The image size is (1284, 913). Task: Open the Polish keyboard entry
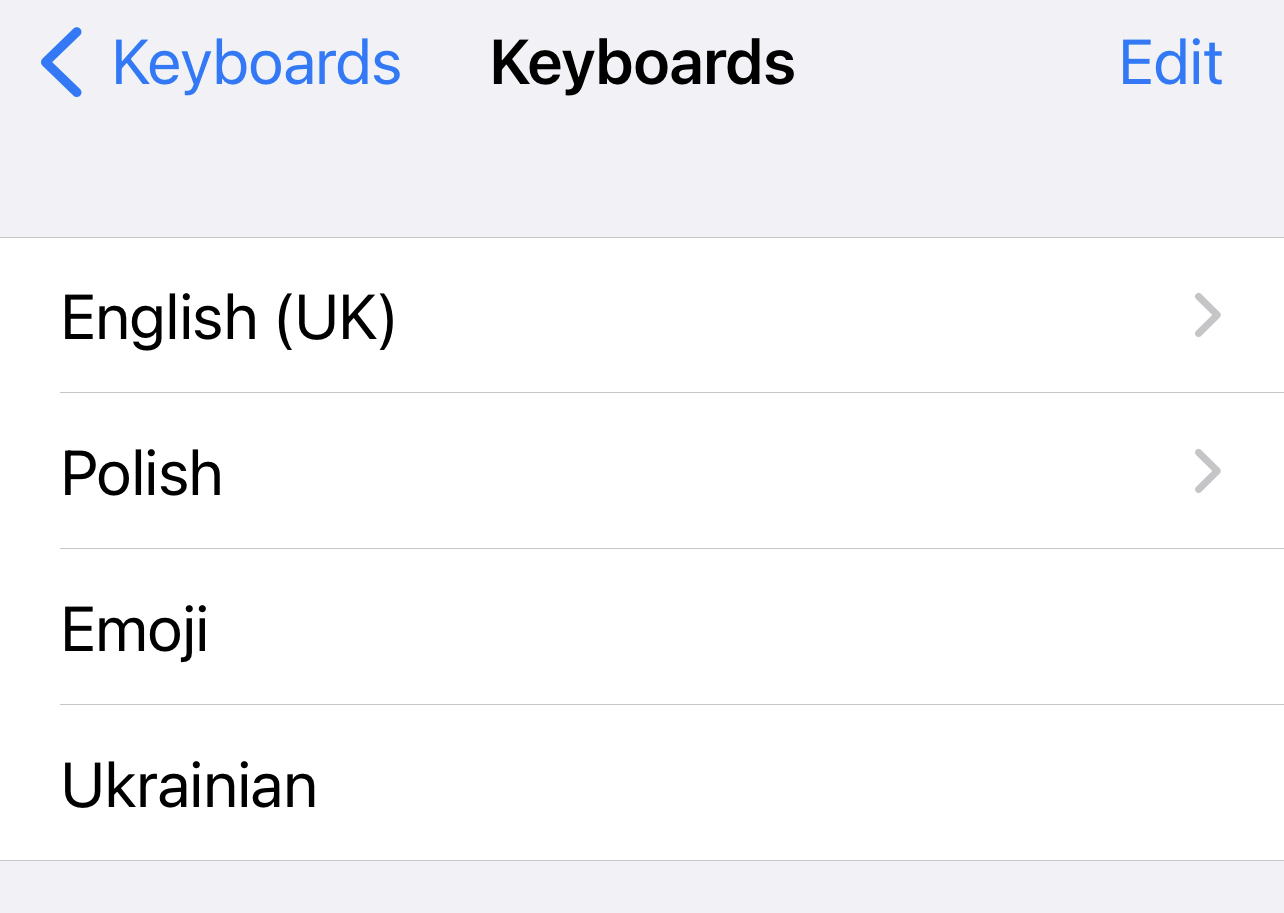coord(142,473)
